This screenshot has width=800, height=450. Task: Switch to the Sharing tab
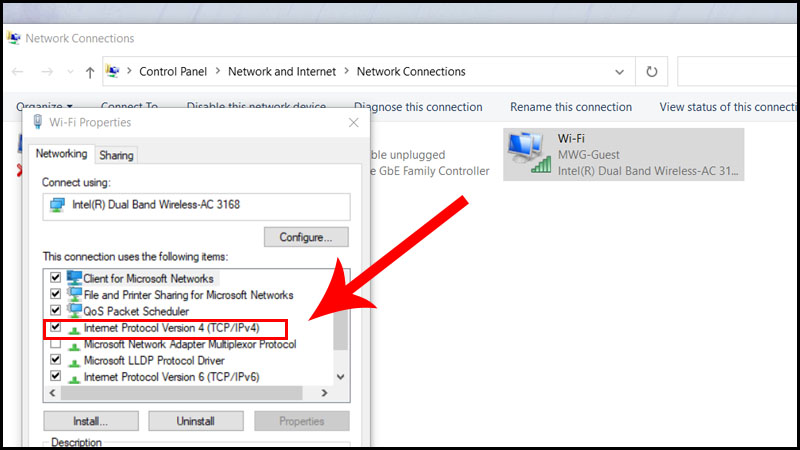116,156
